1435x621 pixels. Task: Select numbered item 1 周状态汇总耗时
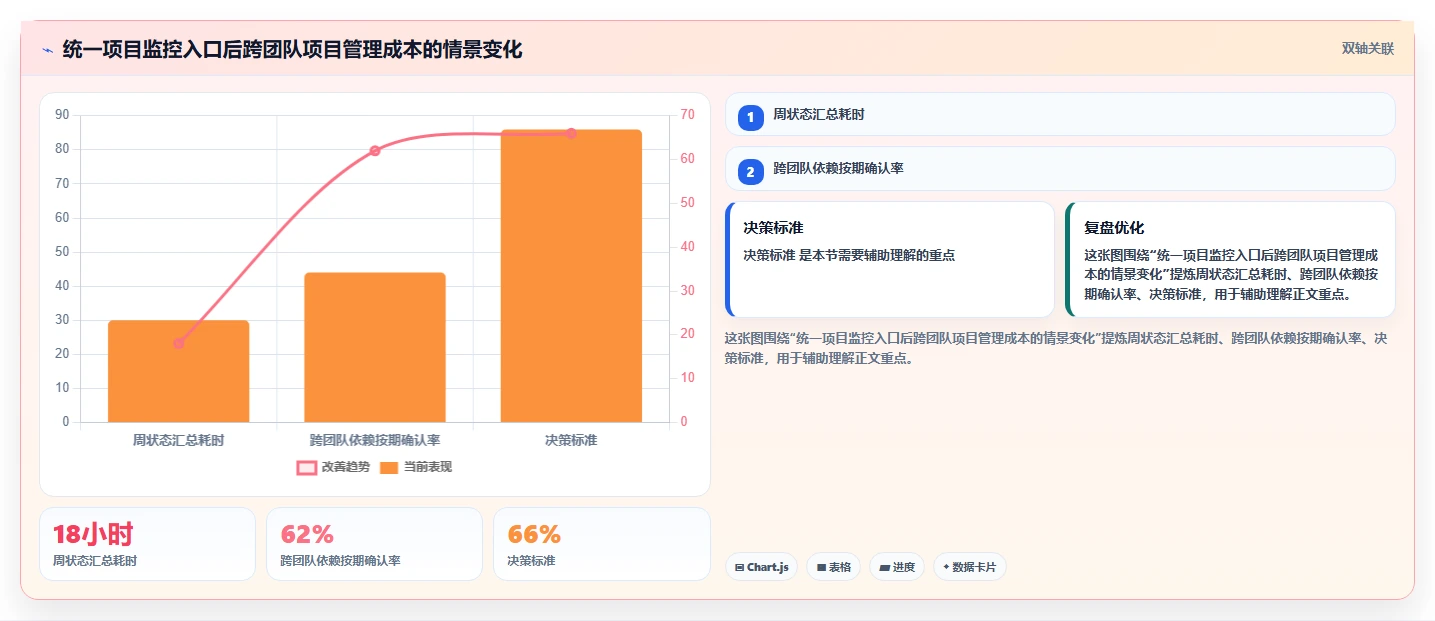1060,114
